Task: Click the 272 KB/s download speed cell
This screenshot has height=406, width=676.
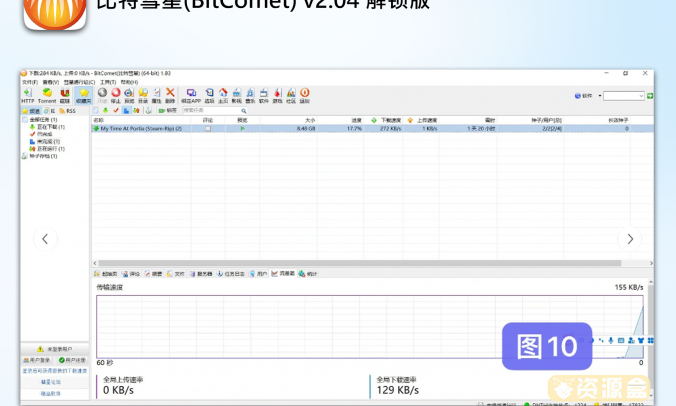Action: pyautogui.click(x=390, y=128)
